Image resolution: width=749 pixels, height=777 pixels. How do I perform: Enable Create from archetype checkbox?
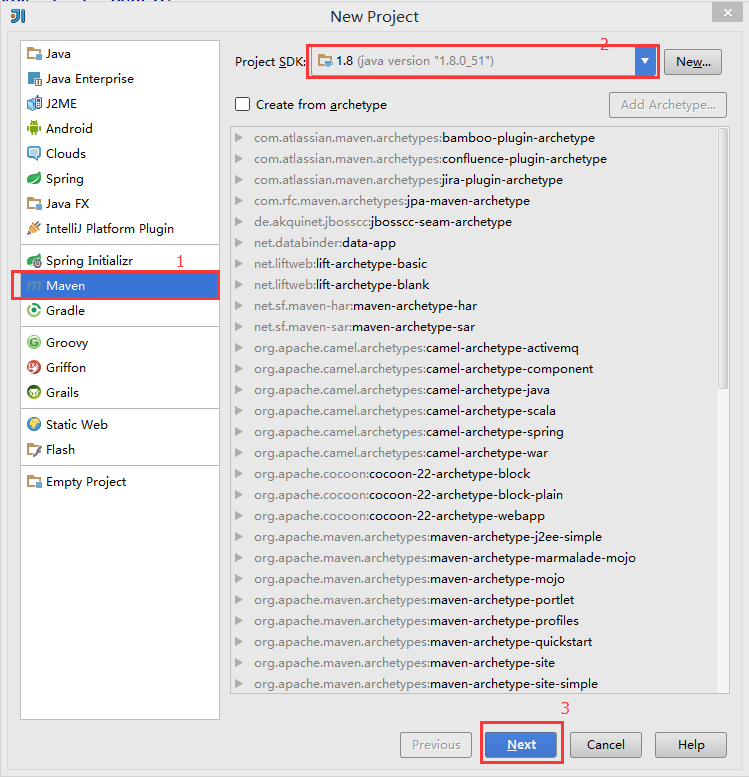(242, 105)
